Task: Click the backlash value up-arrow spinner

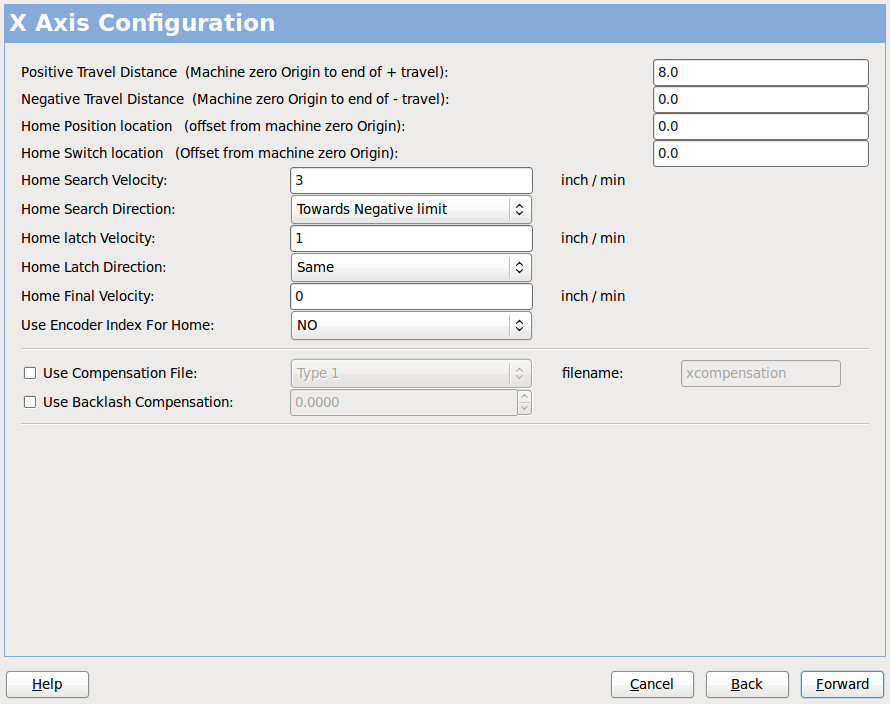Action: (524, 397)
